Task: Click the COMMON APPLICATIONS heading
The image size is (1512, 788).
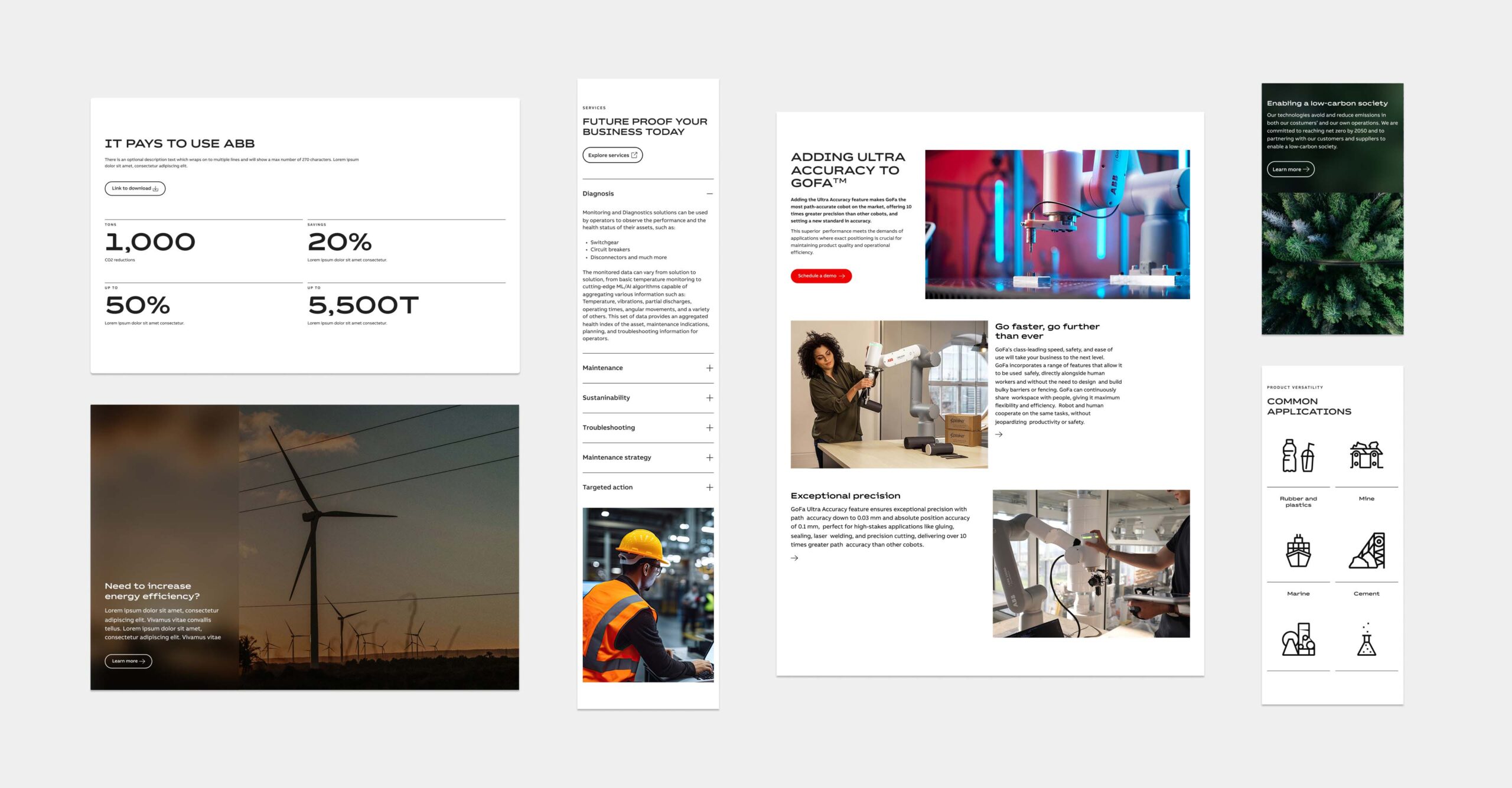Action: pos(1309,406)
